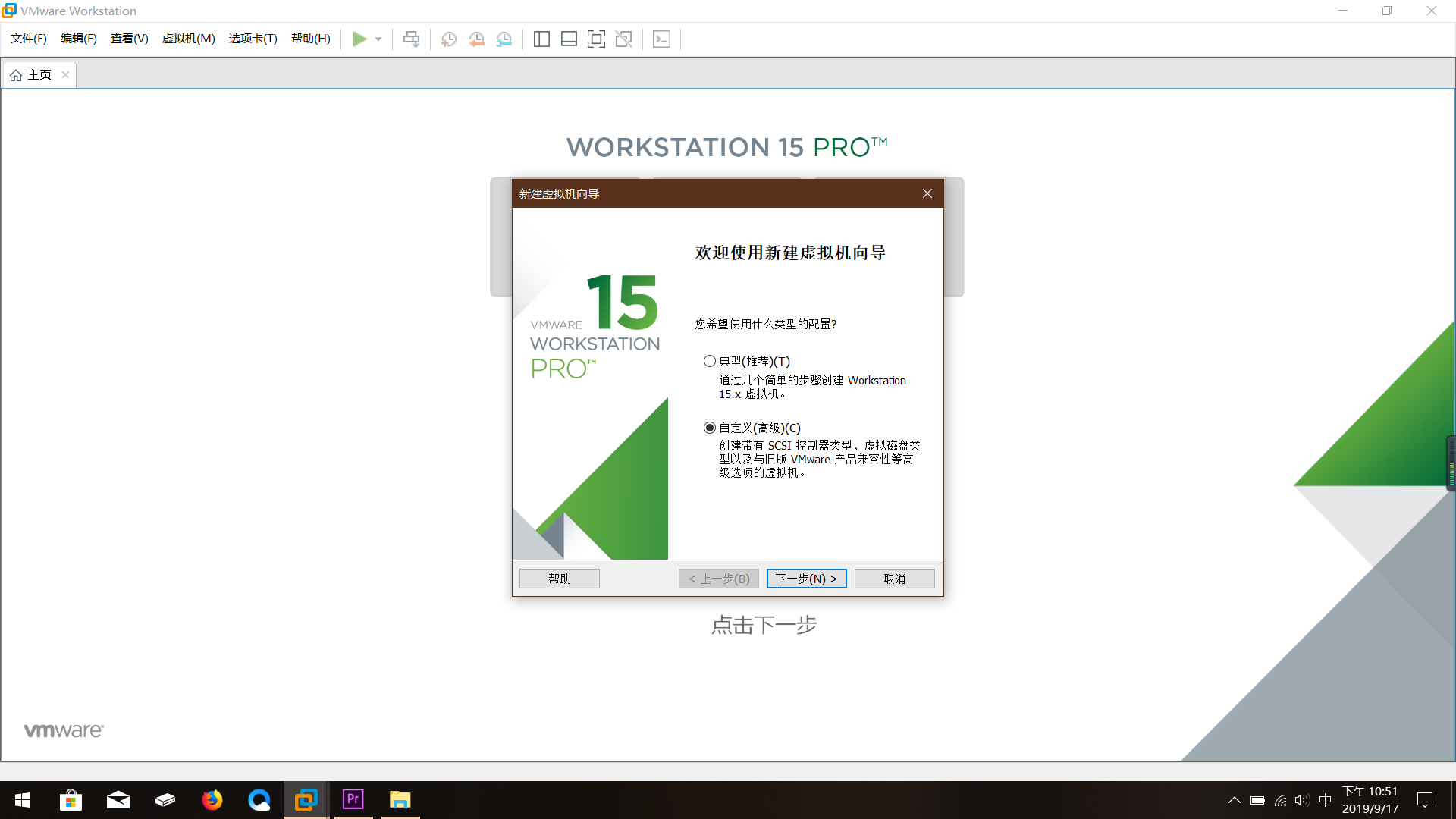Screen dimensions: 1456x819
Task: Toggle the library sidebar view icon
Action: (x=541, y=39)
